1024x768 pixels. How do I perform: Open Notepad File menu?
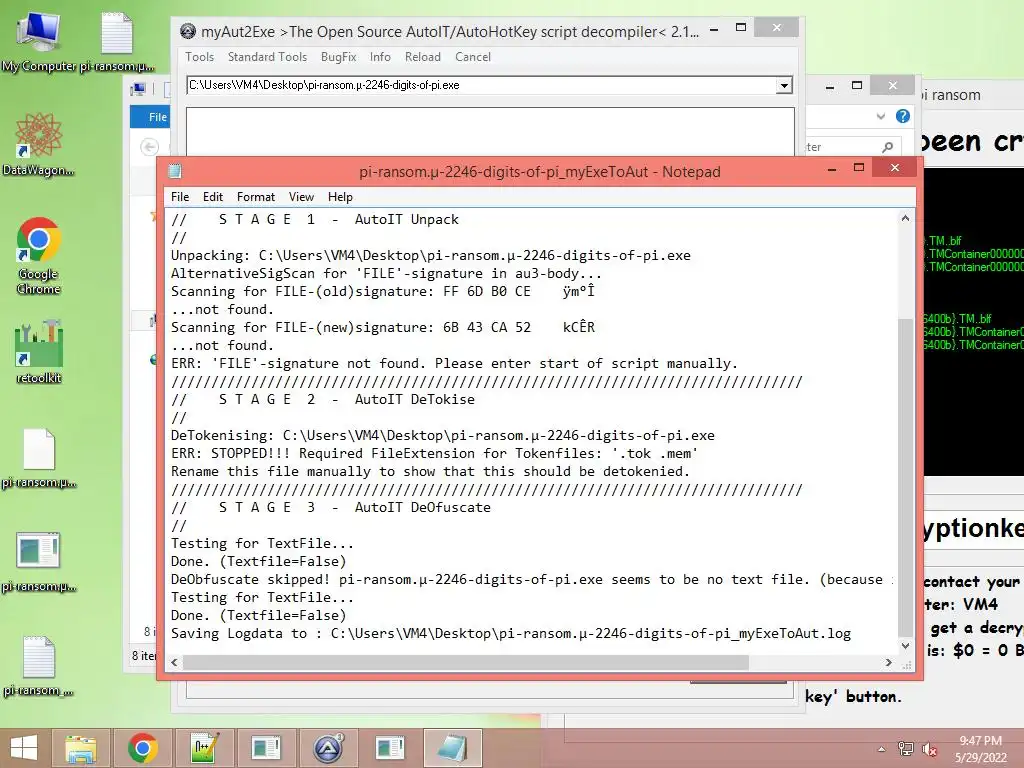click(180, 197)
